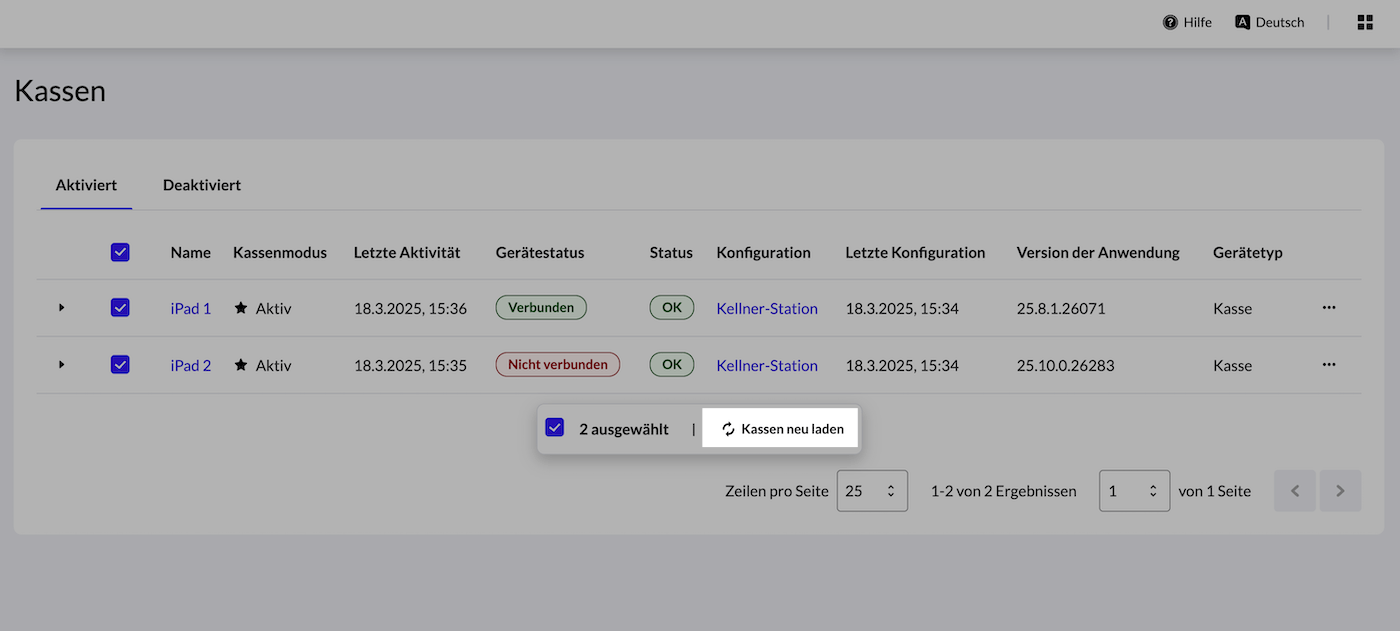The height and width of the screenshot is (631, 1400).
Task: Go to the previous page arrow
Action: (1295, 491)
